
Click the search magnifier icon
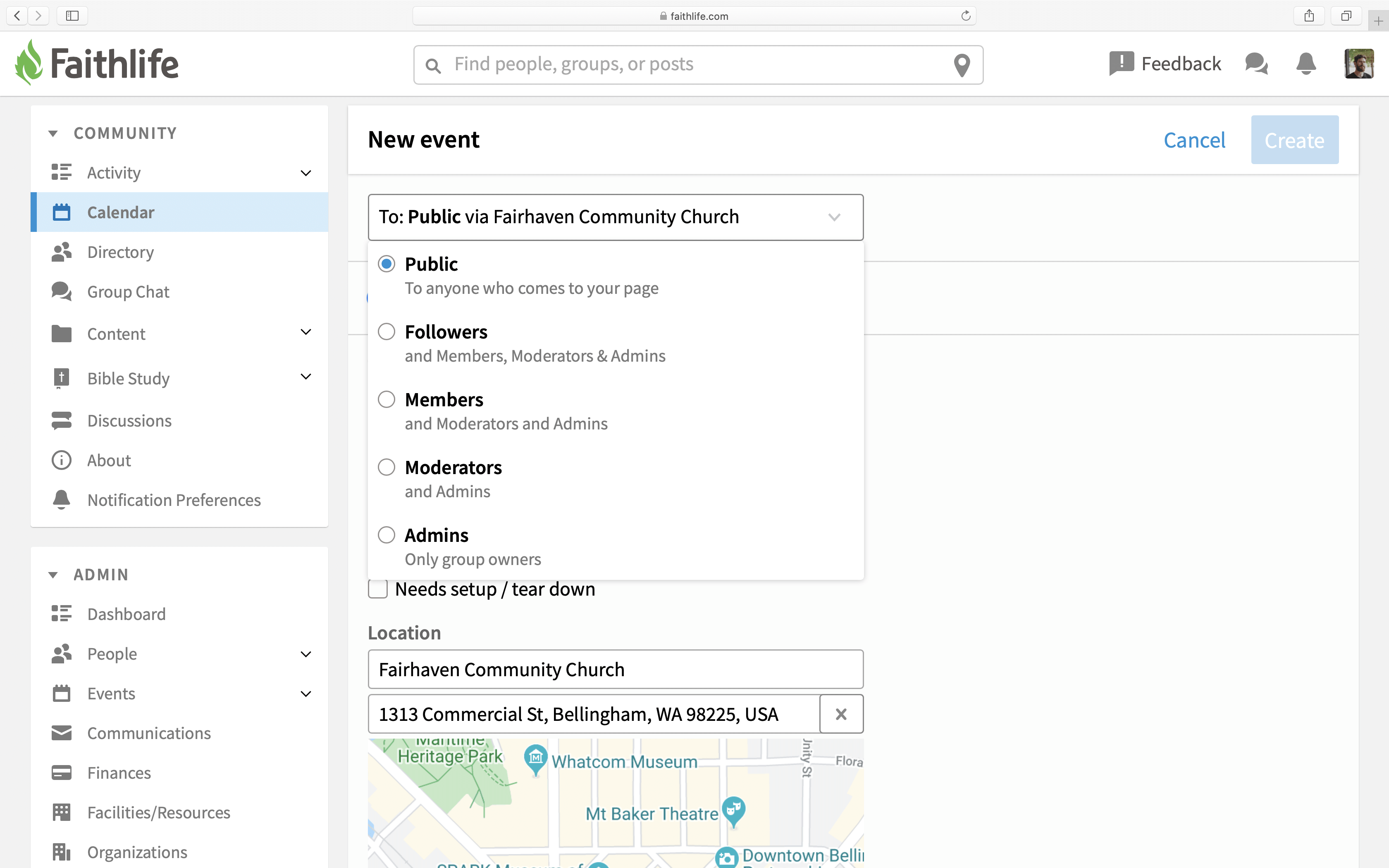(433, 65)
